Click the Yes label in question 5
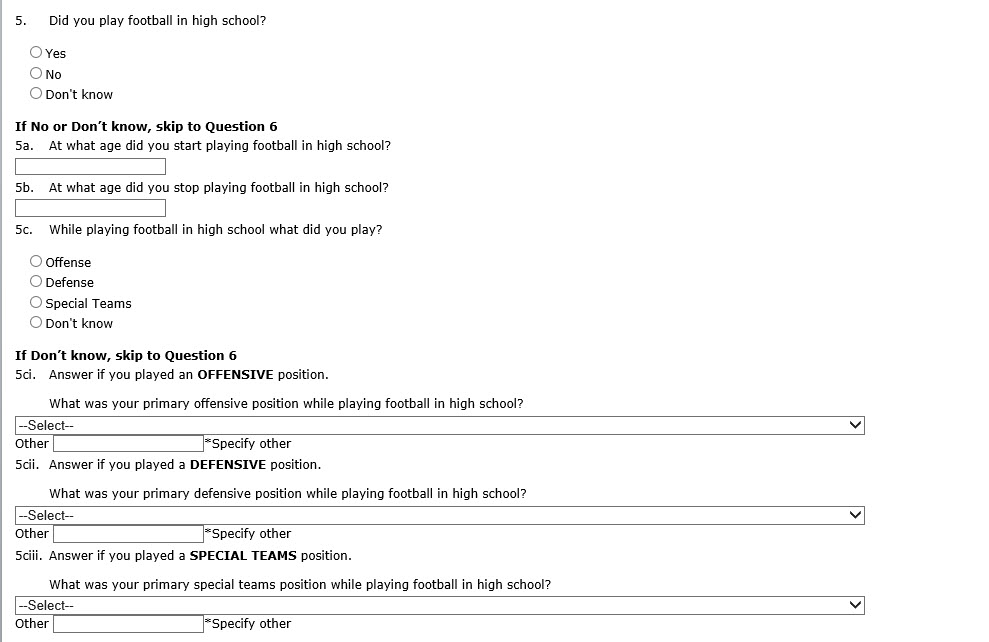The height and width of the screenshot is (642, 989). point(56,54)
